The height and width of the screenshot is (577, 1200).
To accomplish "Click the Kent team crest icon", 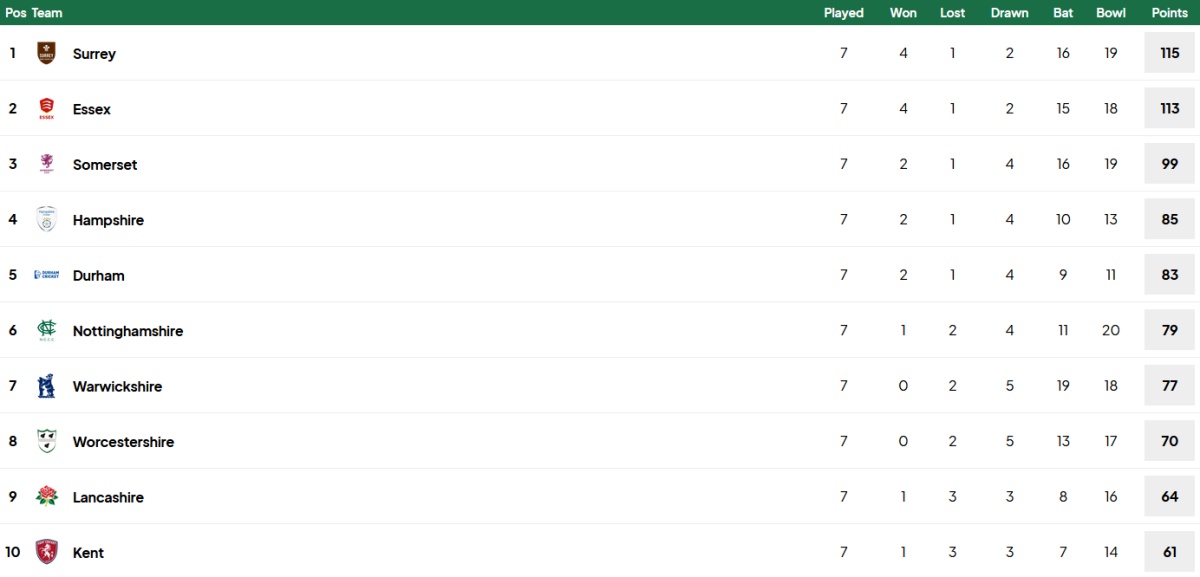I will tap(46, 552).
